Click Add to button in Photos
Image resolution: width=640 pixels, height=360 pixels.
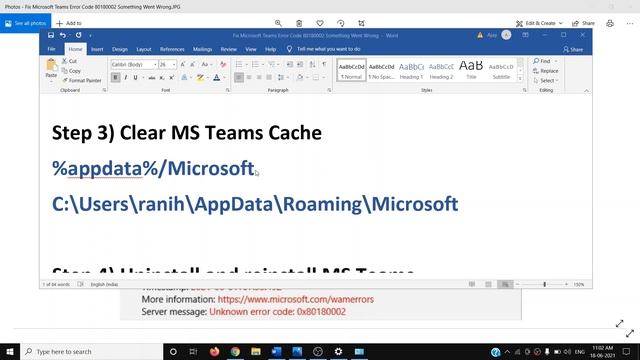[x=69, y=23]
